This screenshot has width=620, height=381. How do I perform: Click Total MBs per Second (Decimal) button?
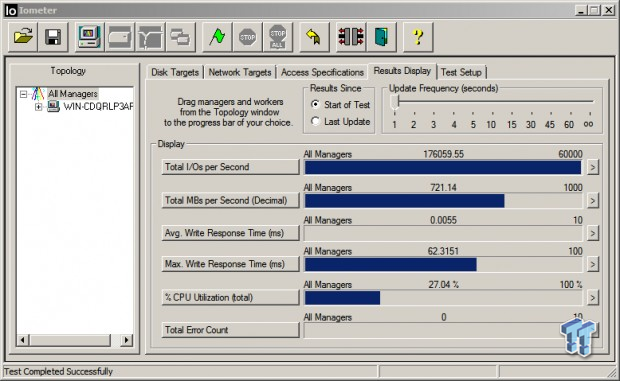click(230, 200)
